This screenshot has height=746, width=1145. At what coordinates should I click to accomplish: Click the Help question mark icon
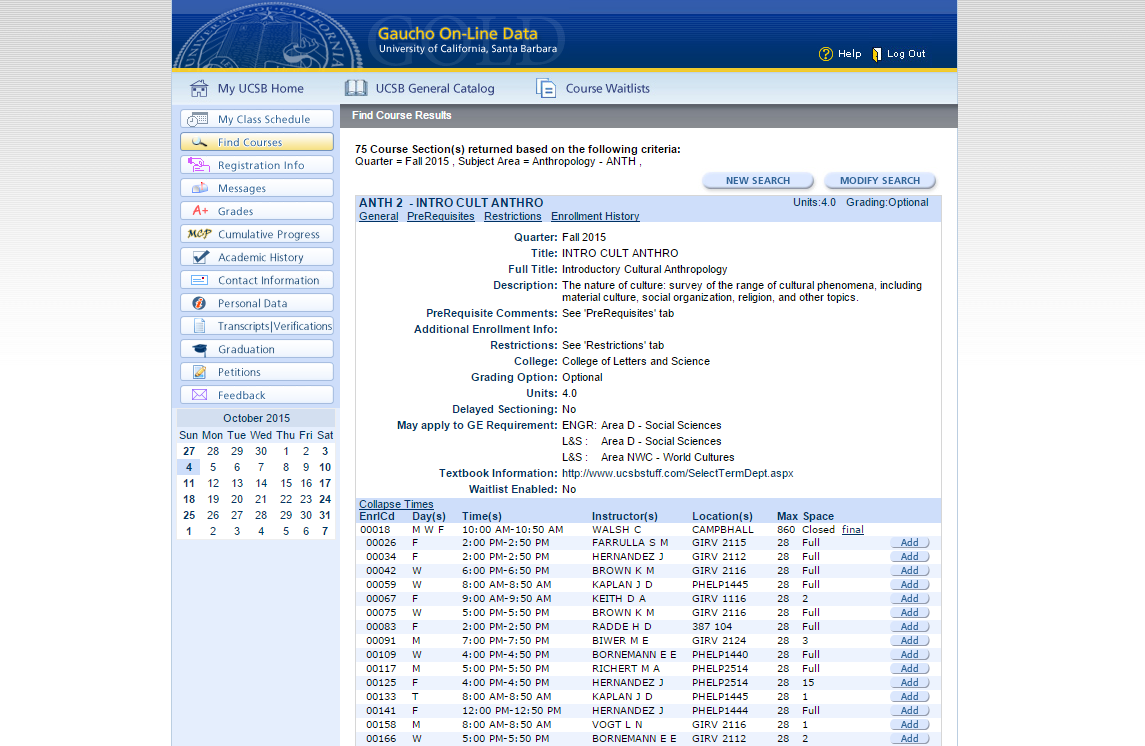pyautogui.click(x=825, y=54)
